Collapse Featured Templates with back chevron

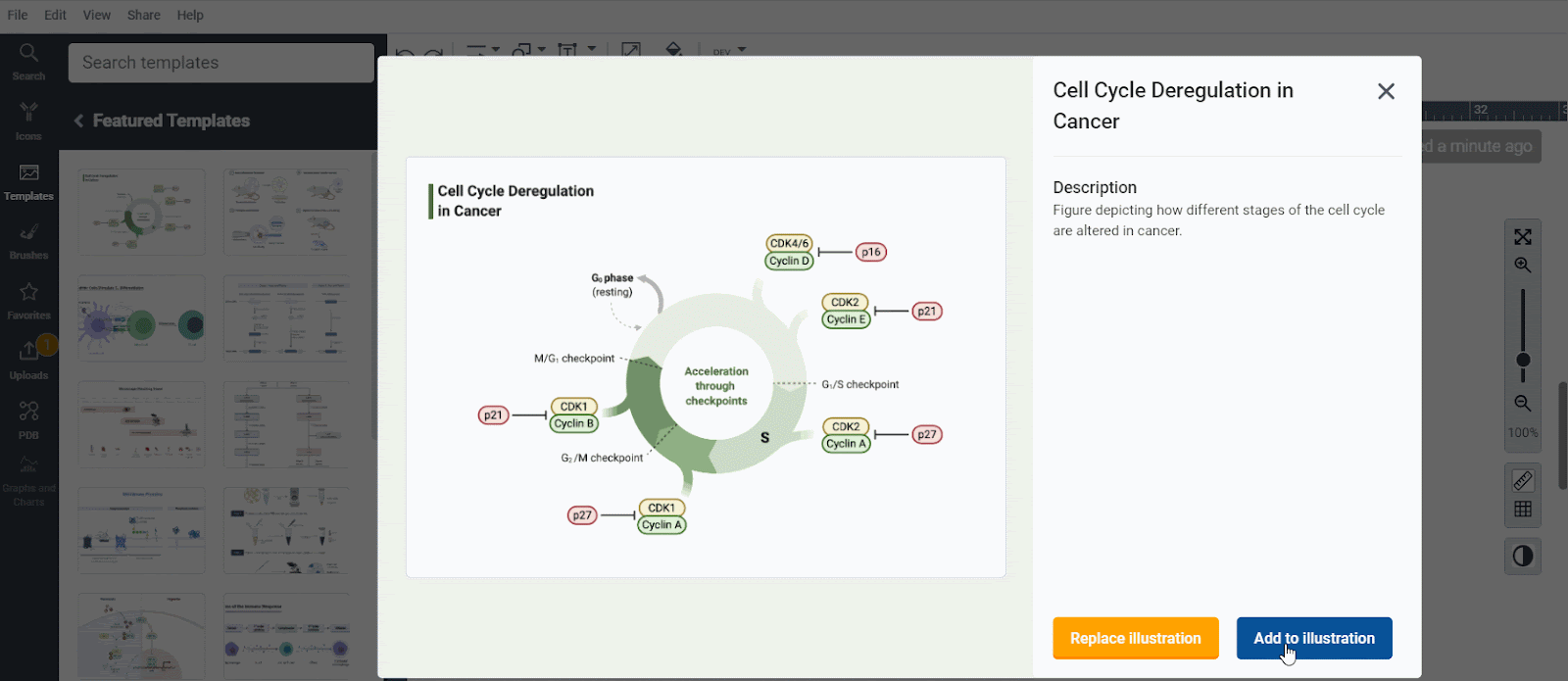click(x=78, y=121)
